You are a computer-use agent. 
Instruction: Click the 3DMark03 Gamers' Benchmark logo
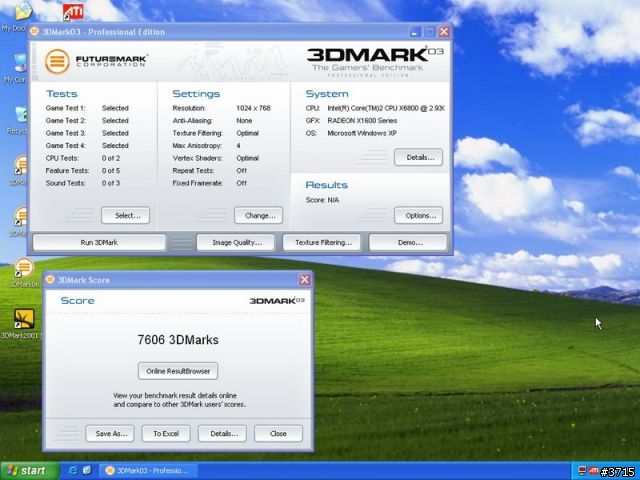pos(374,61)
